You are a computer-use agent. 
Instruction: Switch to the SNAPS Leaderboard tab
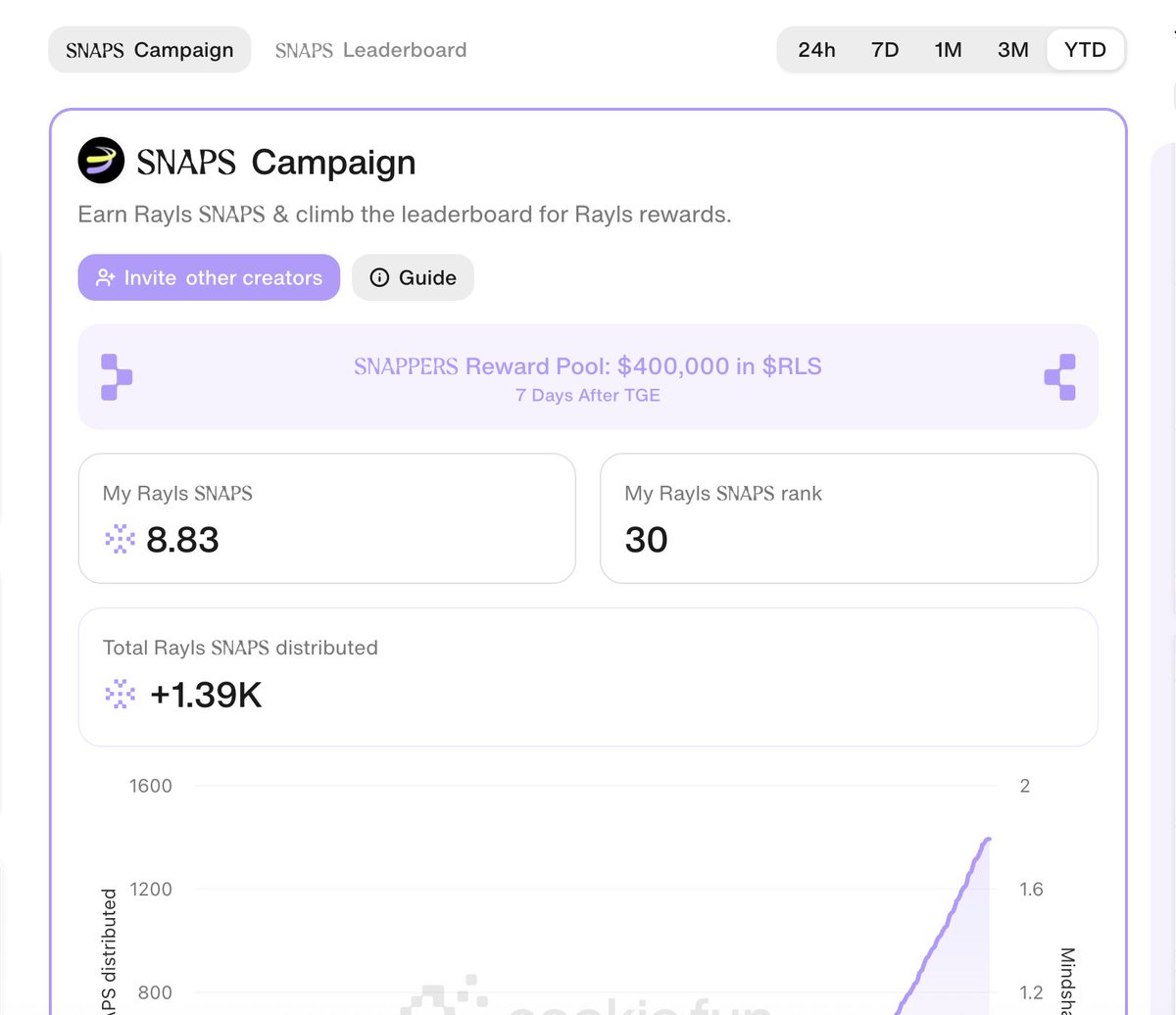coord(370,50)
